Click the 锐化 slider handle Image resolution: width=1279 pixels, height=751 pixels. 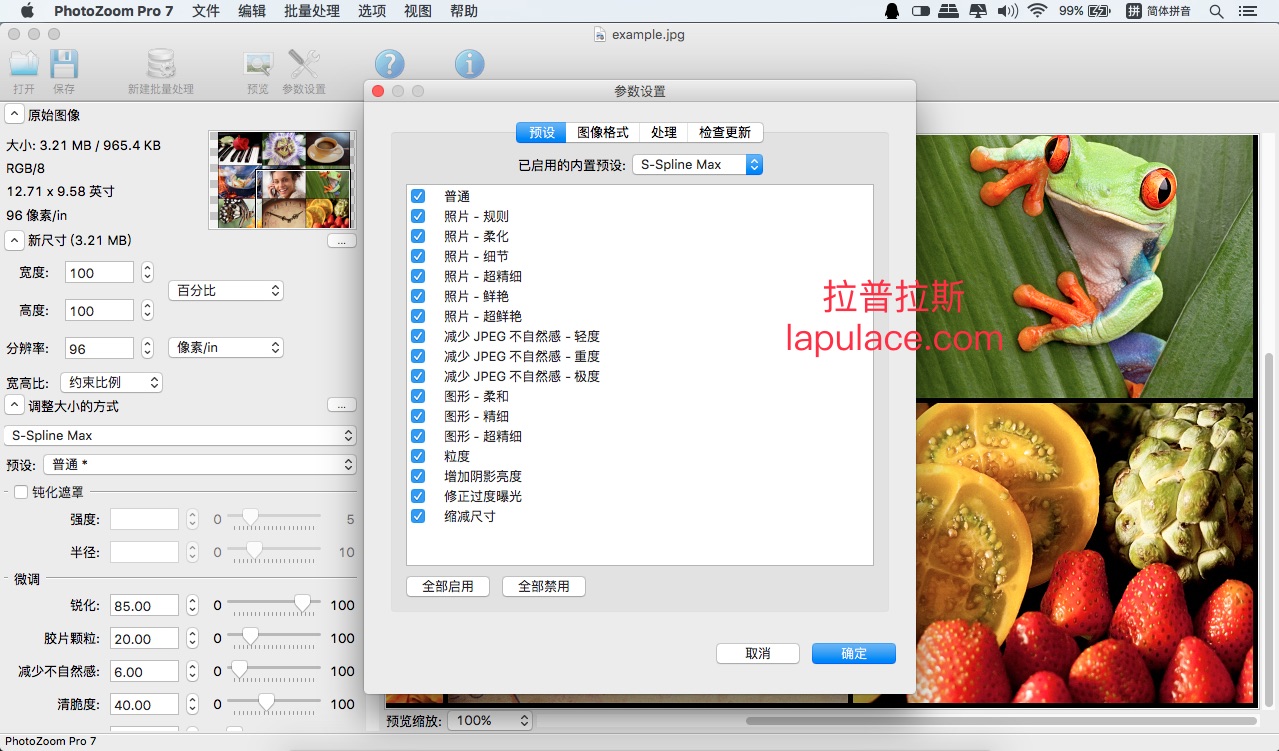[x=302, y=603]
